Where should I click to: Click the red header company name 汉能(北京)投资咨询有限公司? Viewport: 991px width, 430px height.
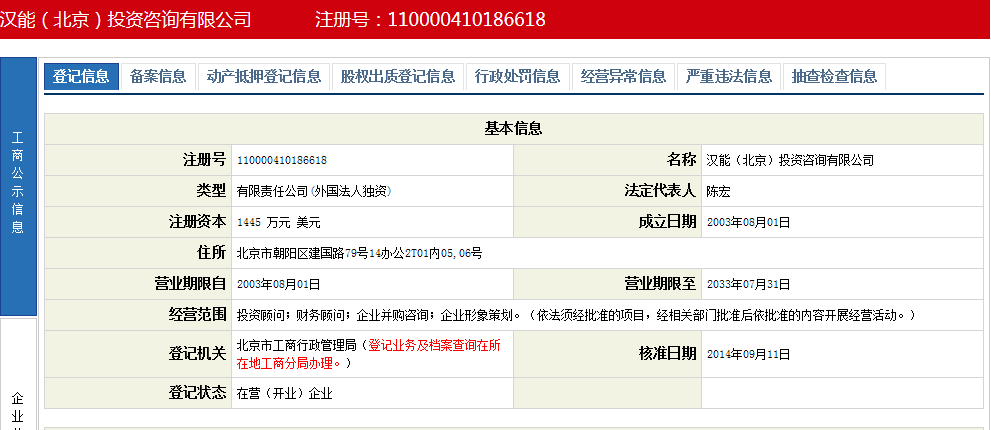(x=126, y=19)
